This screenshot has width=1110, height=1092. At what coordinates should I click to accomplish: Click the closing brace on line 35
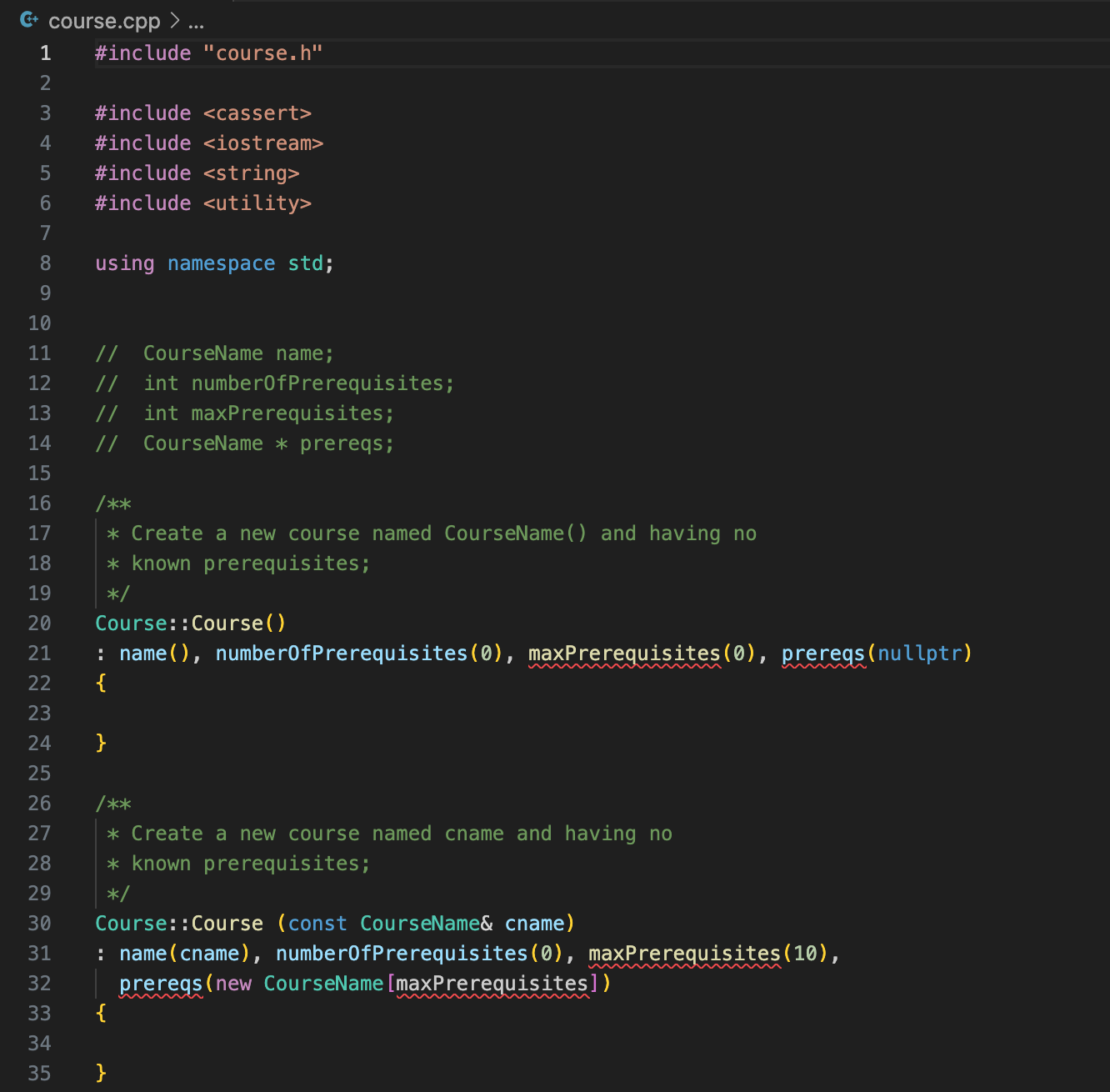[100, 1073]
